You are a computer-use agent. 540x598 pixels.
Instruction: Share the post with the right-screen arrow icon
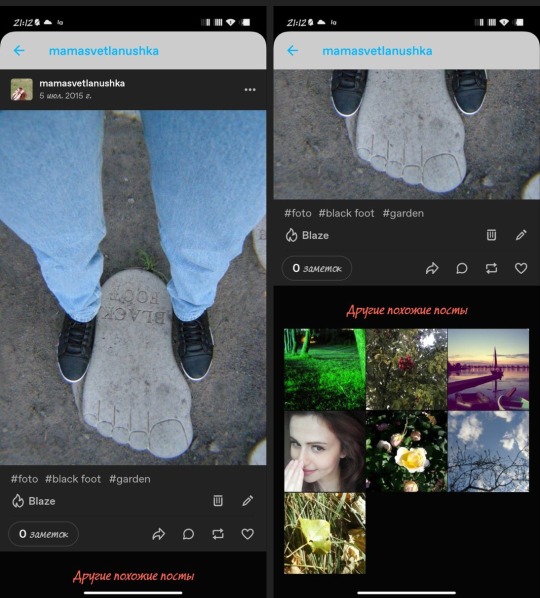click(432, 268)
